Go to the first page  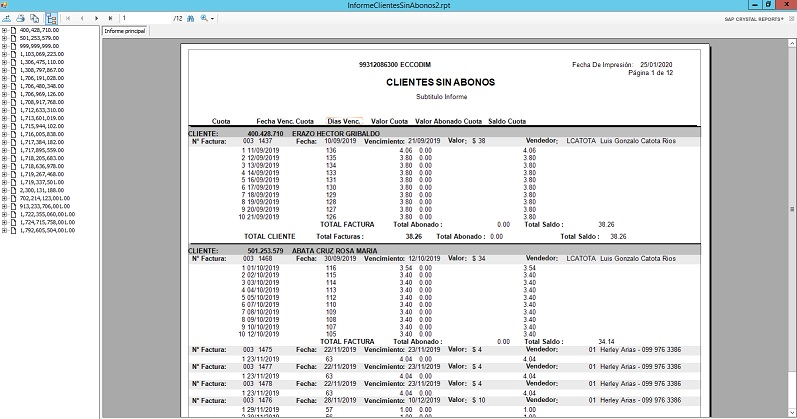click(68, 18)
